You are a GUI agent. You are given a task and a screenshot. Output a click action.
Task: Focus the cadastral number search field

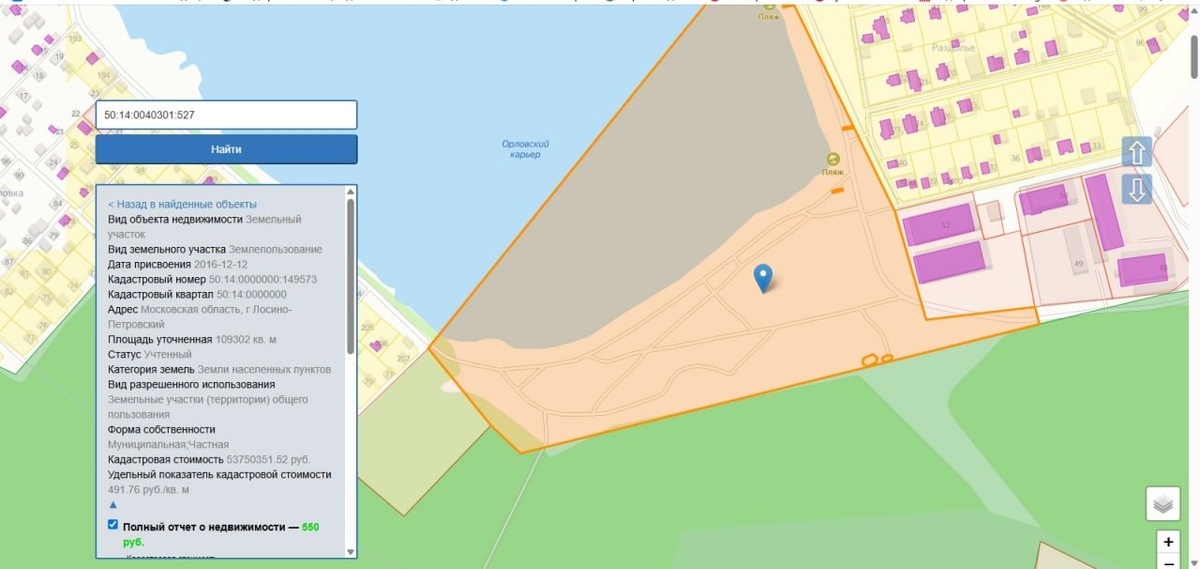click(226, 115)
